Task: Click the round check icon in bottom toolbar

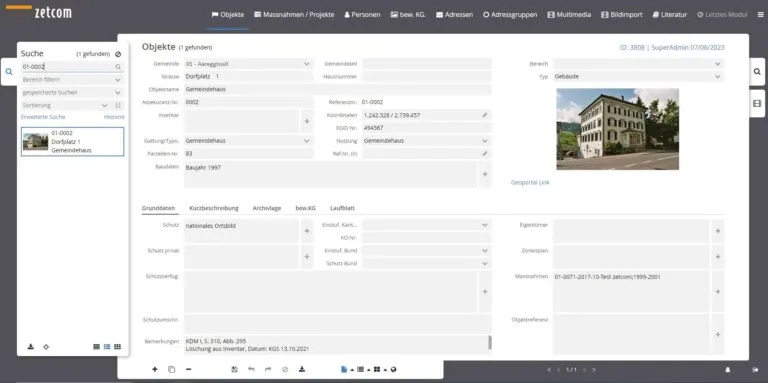Action: (x=285, y=369)
